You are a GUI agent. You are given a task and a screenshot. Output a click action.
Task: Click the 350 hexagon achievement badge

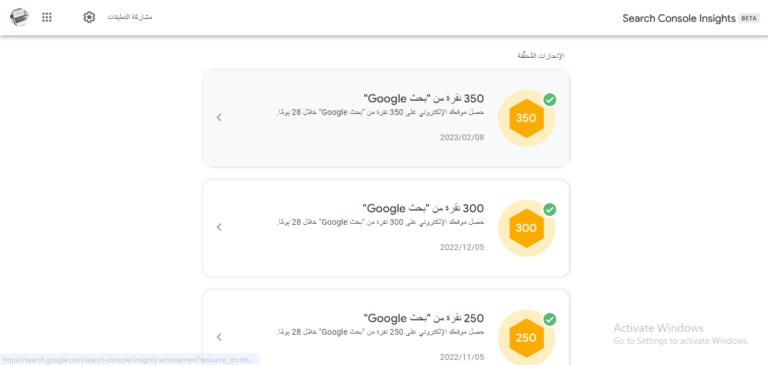pos(527,119)
